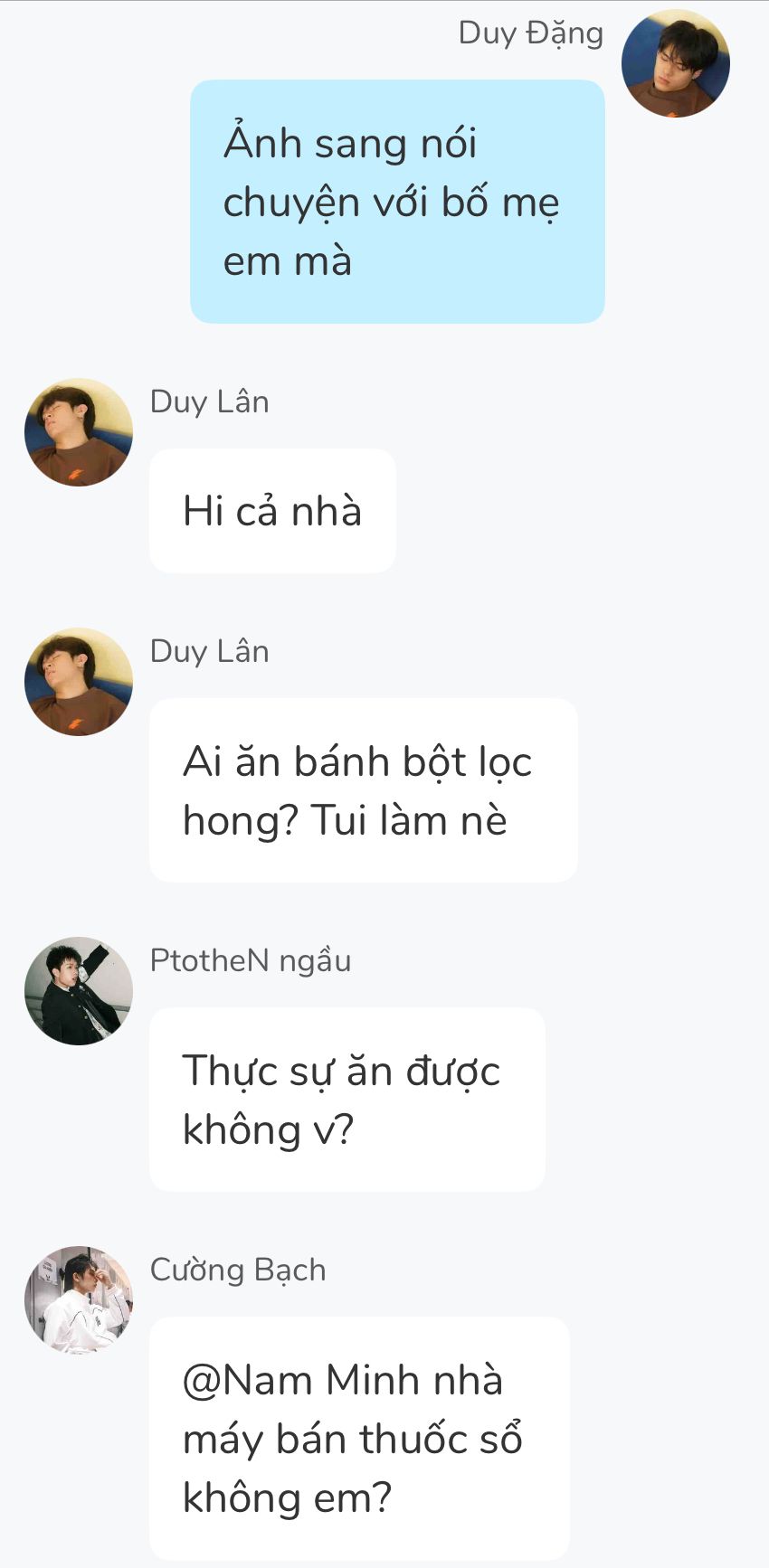Click Duy Lân's name above the bánh bột lọc message
This screenshot has height=1568, width=769.
(x=209, y=651)
